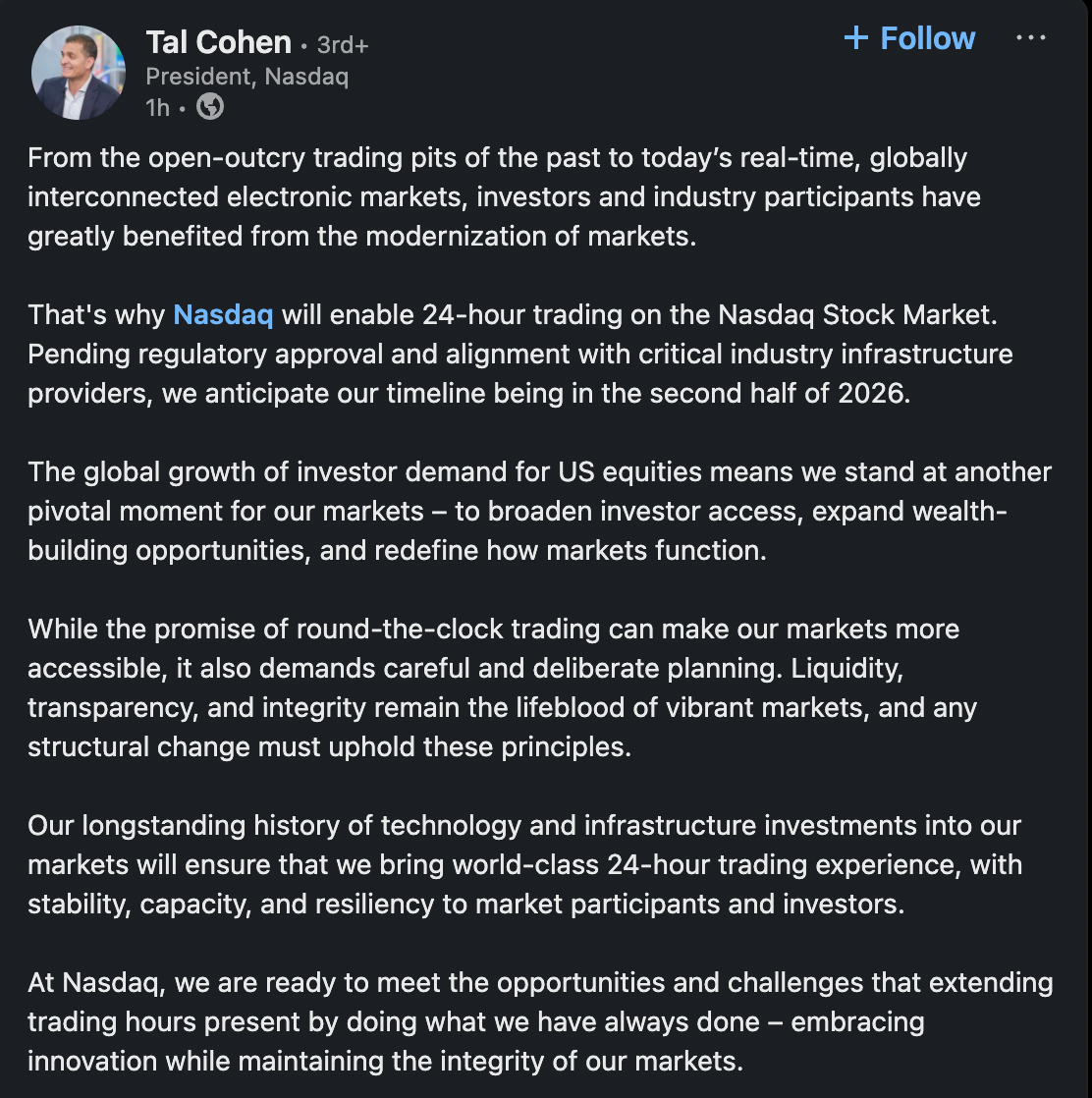The width and height of the screenshot is (1092, 1098).
Task: Click the "President, Nasdaq" headline text
Action: point(246,76)
